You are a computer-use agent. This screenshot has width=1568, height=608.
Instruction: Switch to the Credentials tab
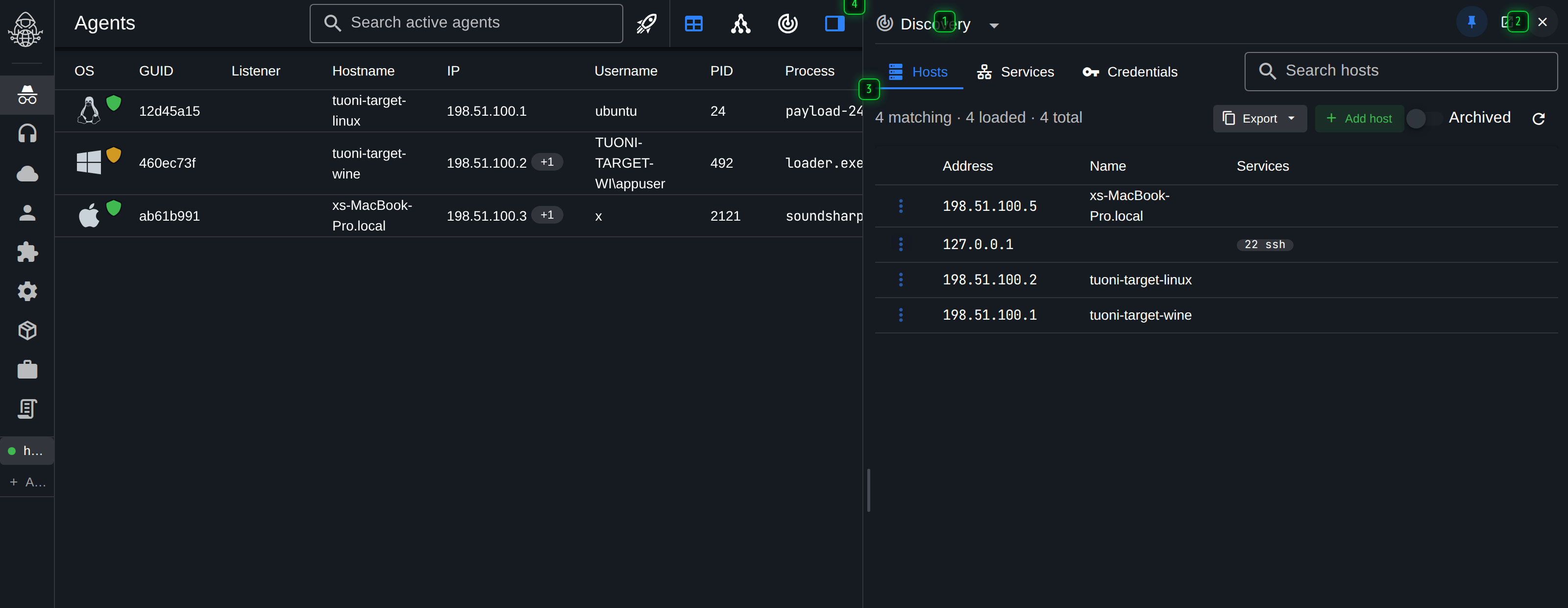pos(1130,72)
